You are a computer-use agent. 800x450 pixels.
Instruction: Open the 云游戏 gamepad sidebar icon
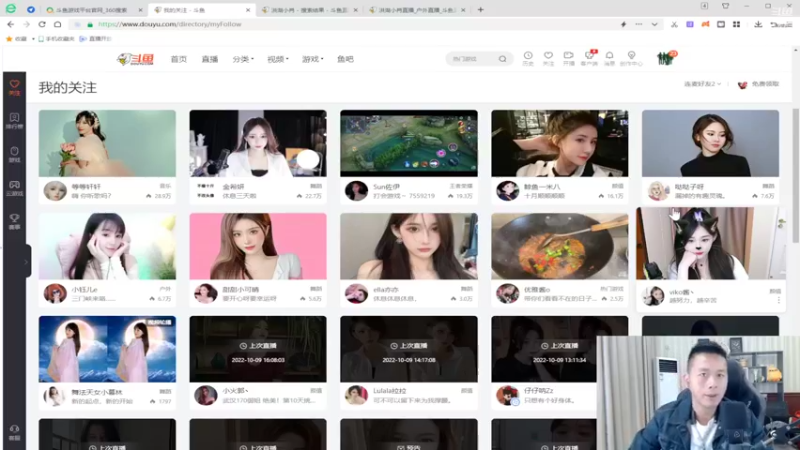click(14, 188)
